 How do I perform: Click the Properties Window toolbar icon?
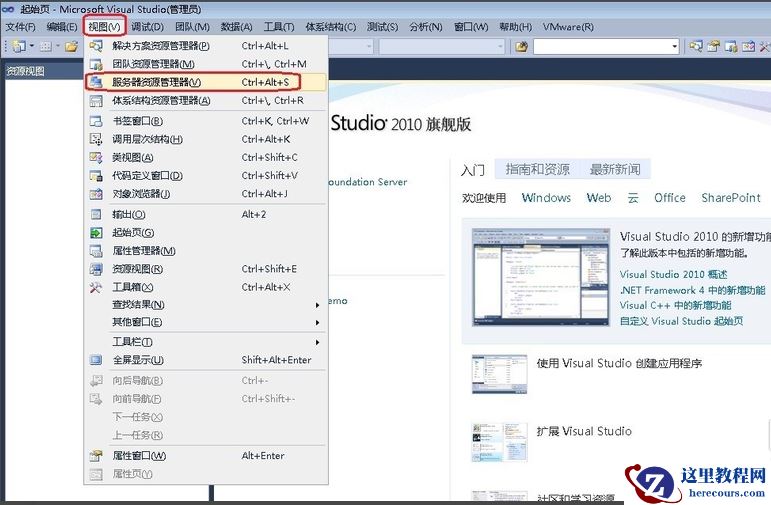pos(713,47)
